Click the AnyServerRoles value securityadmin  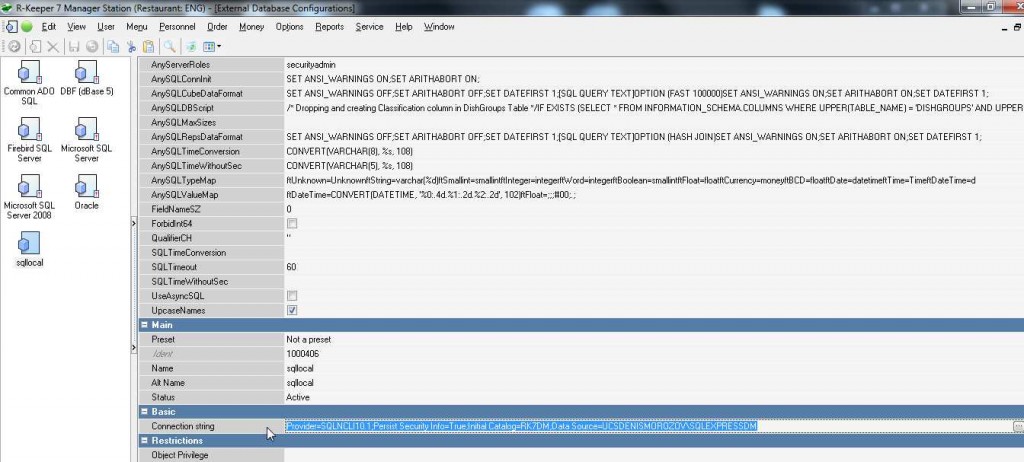pyautogui.click(x=312, y=65)
